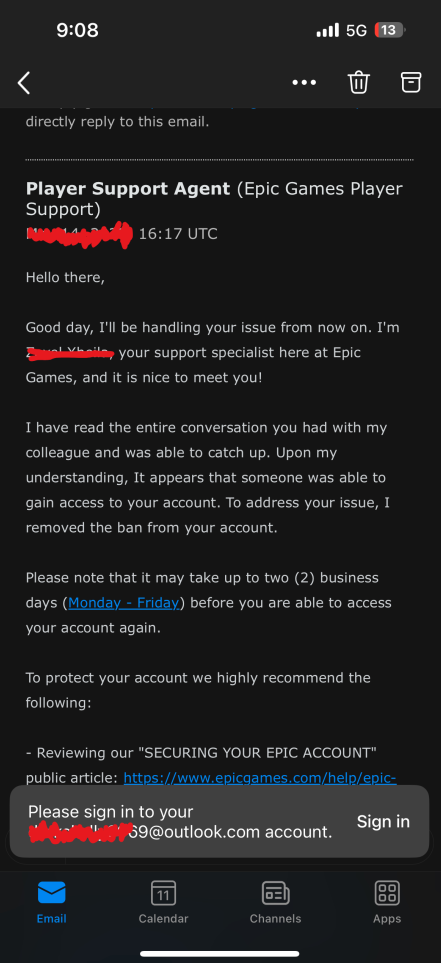Tap the home indicator bar at bottom
The image size is (441, 963).
pos(220,954)
